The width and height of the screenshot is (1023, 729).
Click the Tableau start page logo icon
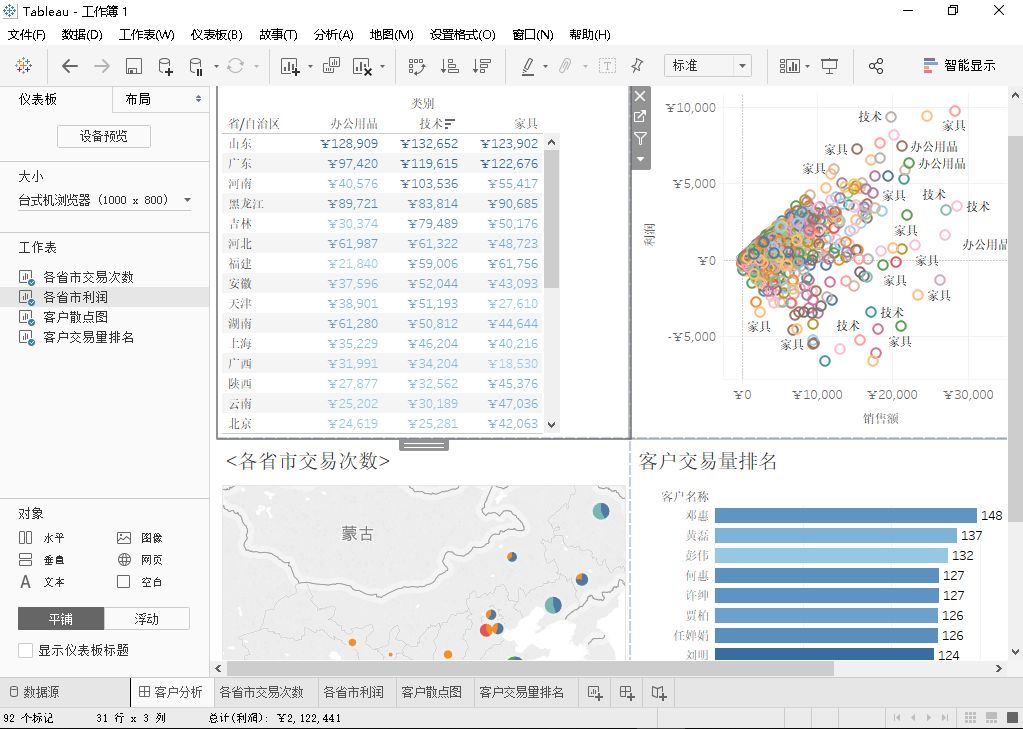[x=23, y=65]
